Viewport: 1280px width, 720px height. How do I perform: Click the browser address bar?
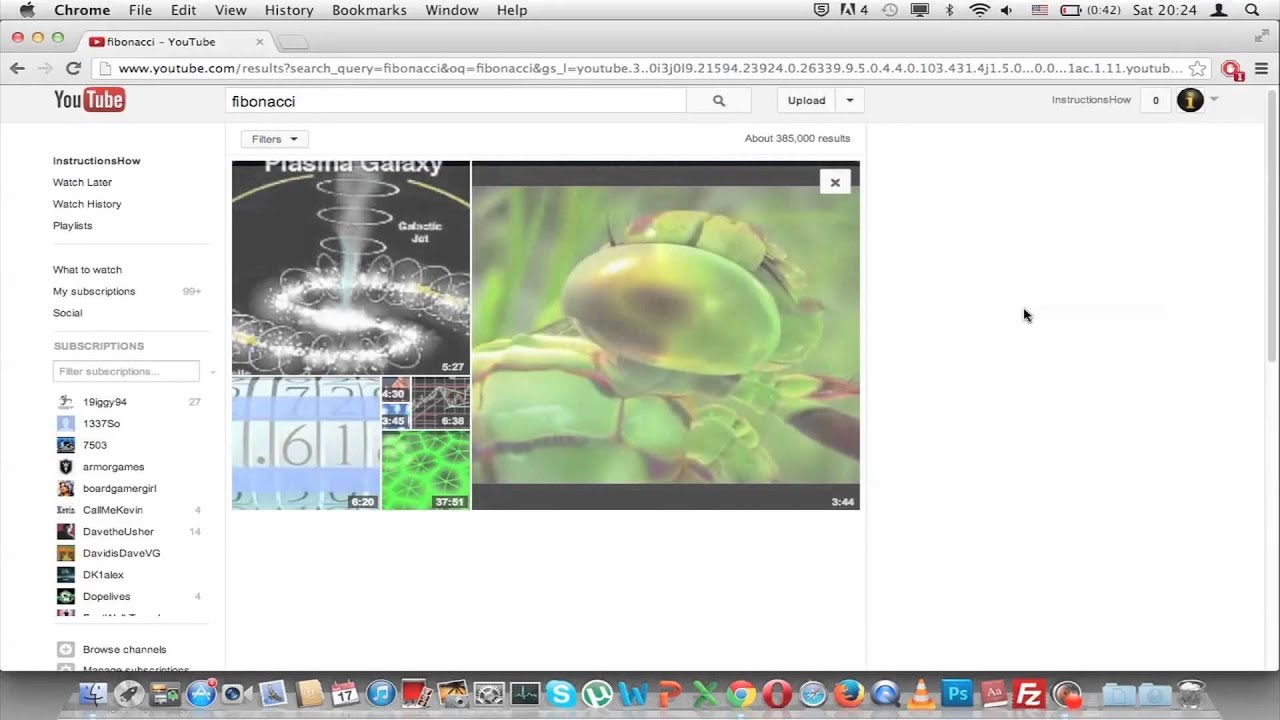tap(650, 68)
